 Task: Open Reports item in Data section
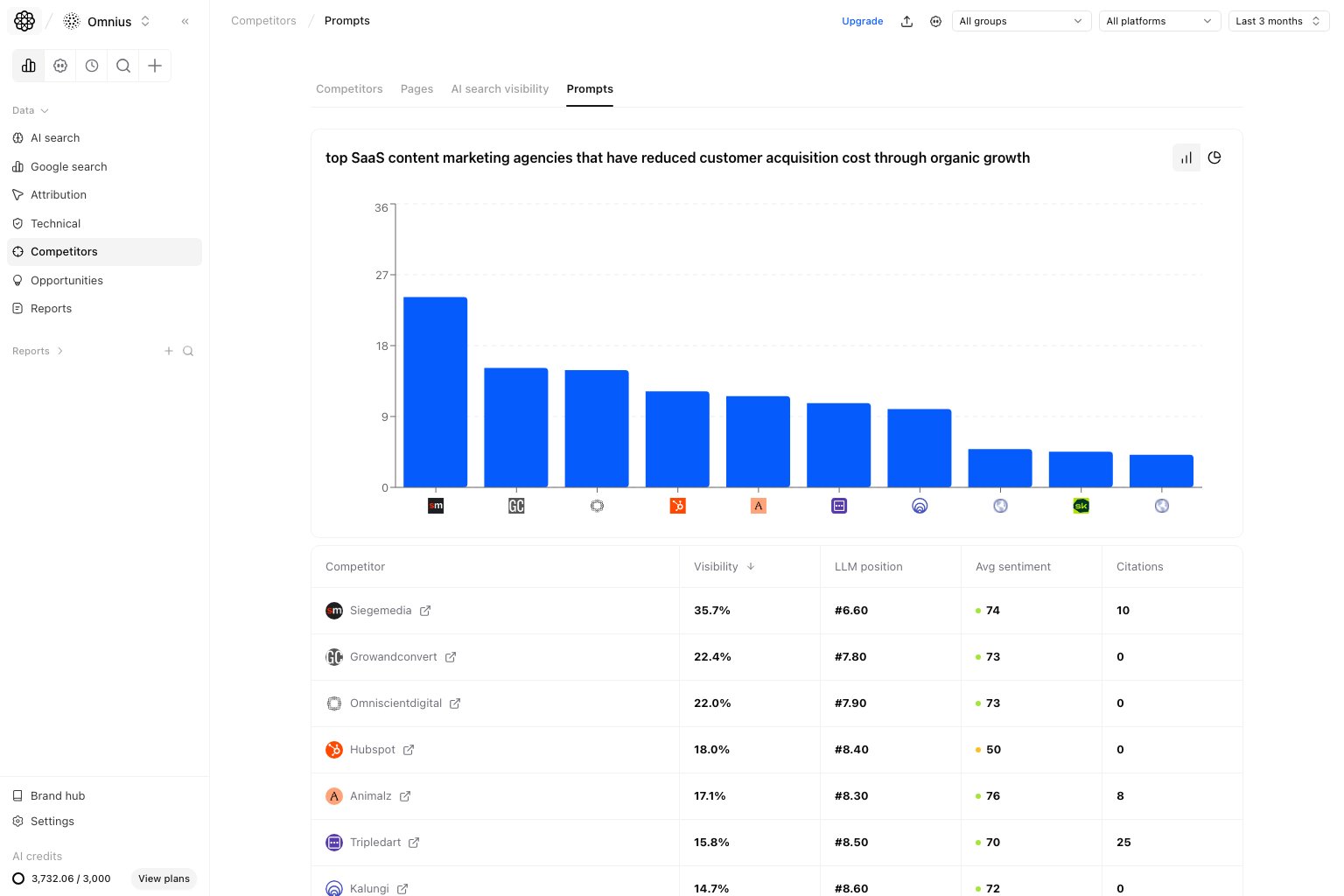pos(104,309)
